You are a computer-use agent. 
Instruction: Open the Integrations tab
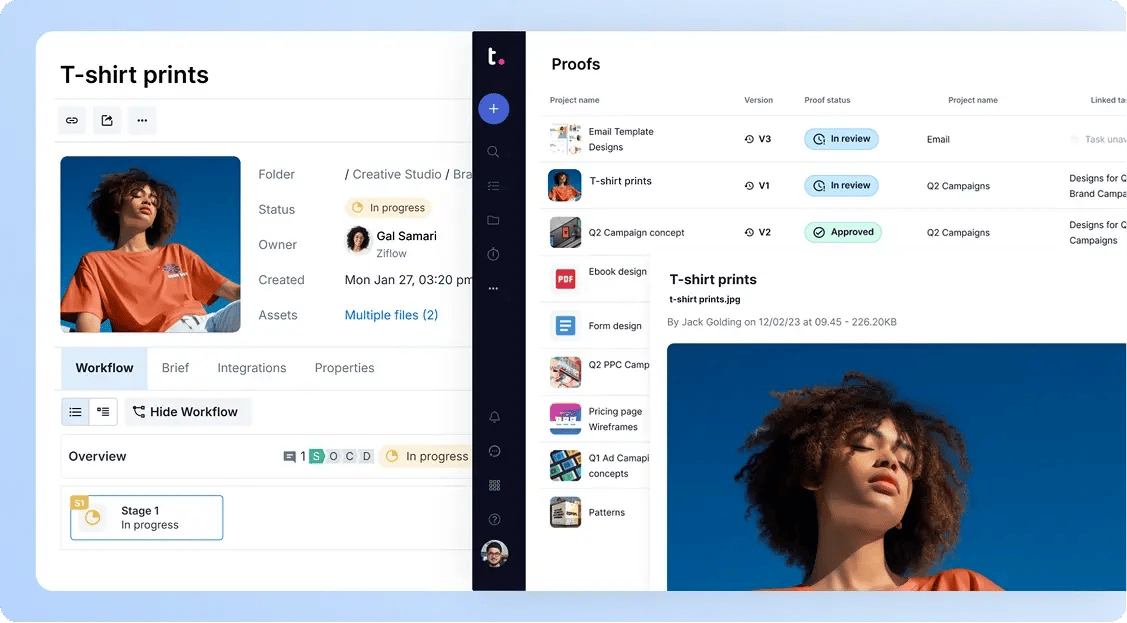point(251,368)
